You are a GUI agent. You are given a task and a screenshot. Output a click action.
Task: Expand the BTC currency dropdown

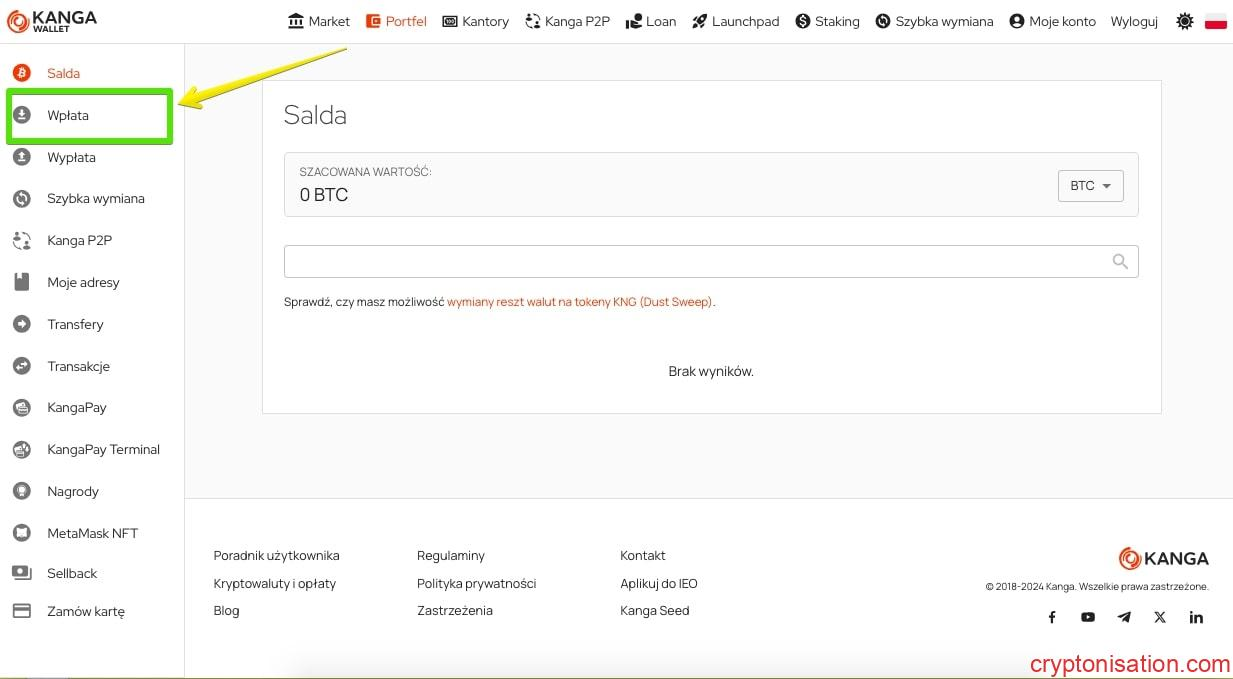click(1090, 186)
